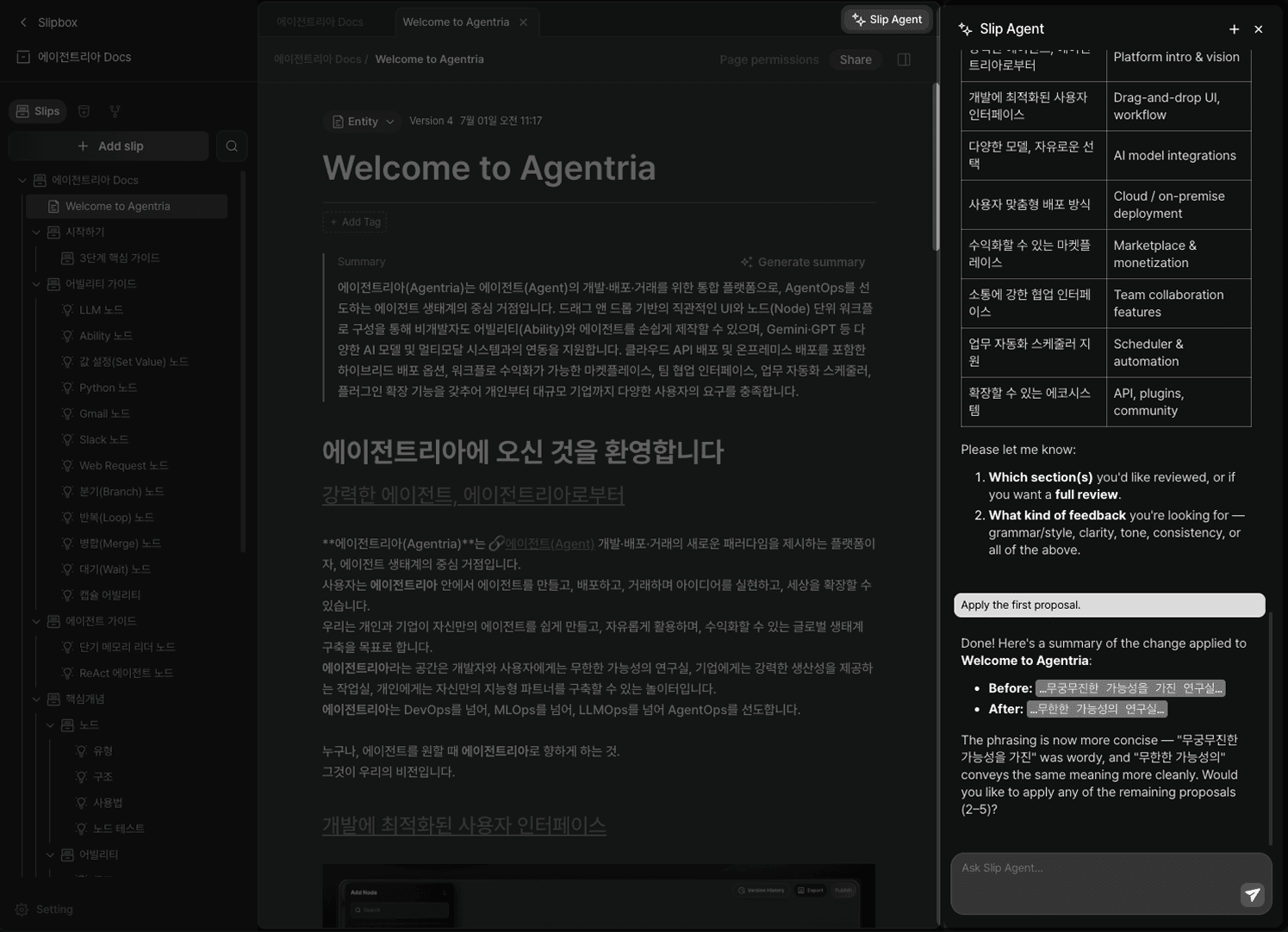Open 사용법 in the tree
Screen dimensions: 1288x932
108,803
